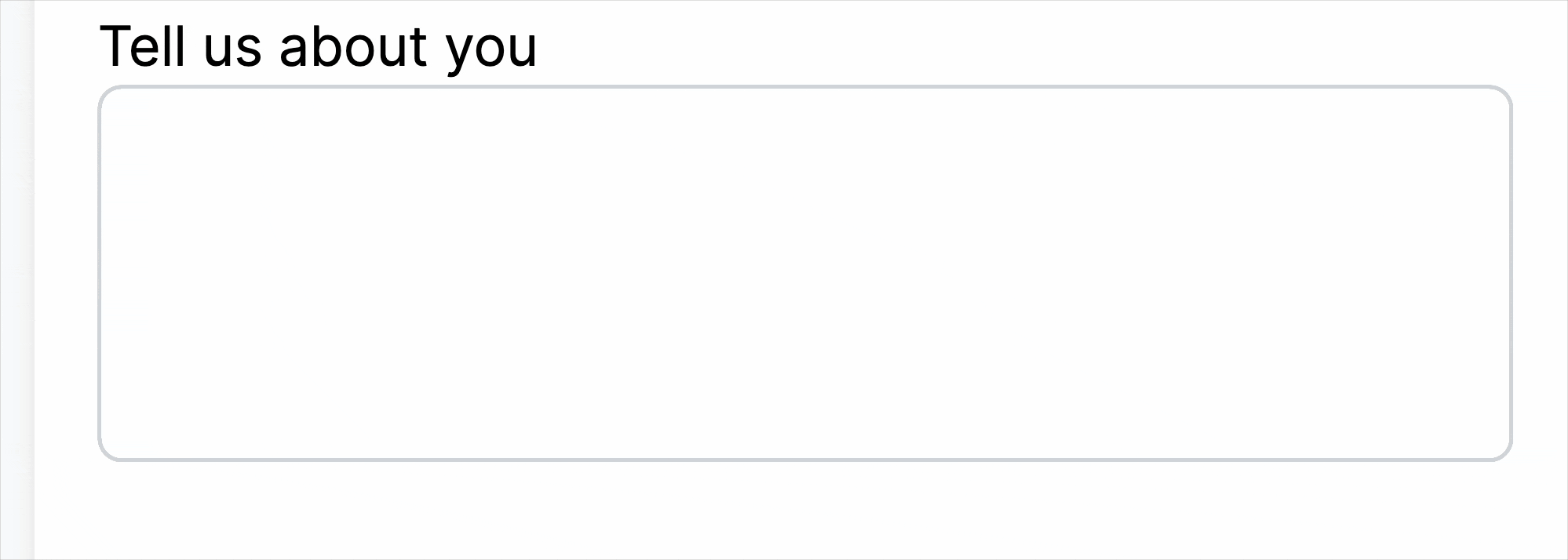
Task: Activate the multi-line input under the label
Action: click(804, 273)
